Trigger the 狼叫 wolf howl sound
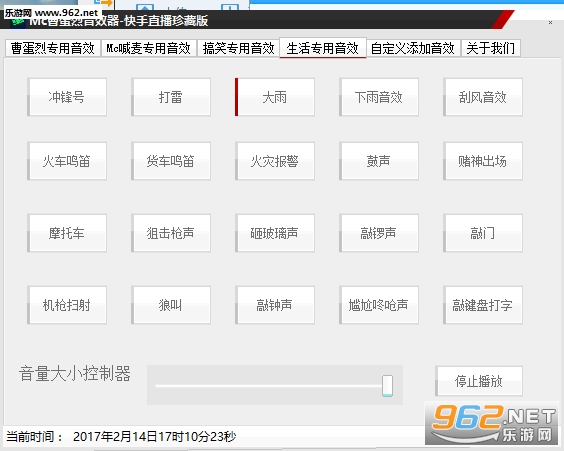Screen dimensions: 564x451 click(x=171, y=305)
